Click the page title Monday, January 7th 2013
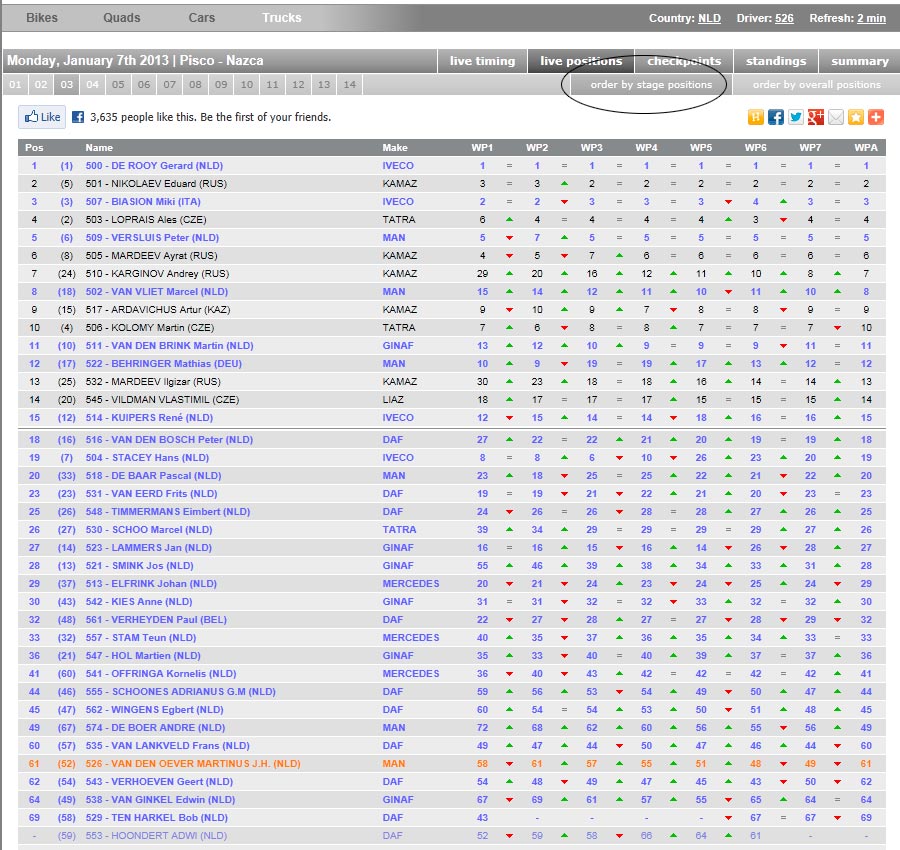The height and width of the screenshot is (850, 900). click(x=88, y=60)
